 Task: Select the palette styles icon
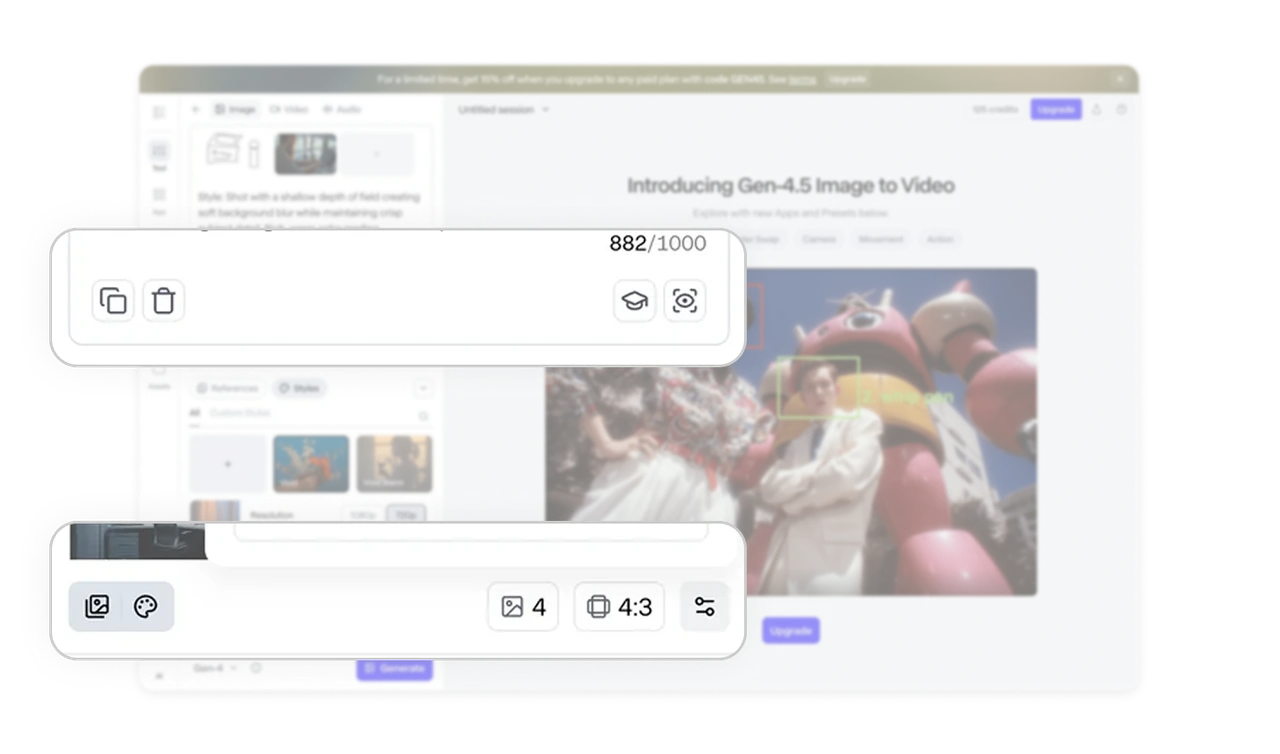(146, 607)
